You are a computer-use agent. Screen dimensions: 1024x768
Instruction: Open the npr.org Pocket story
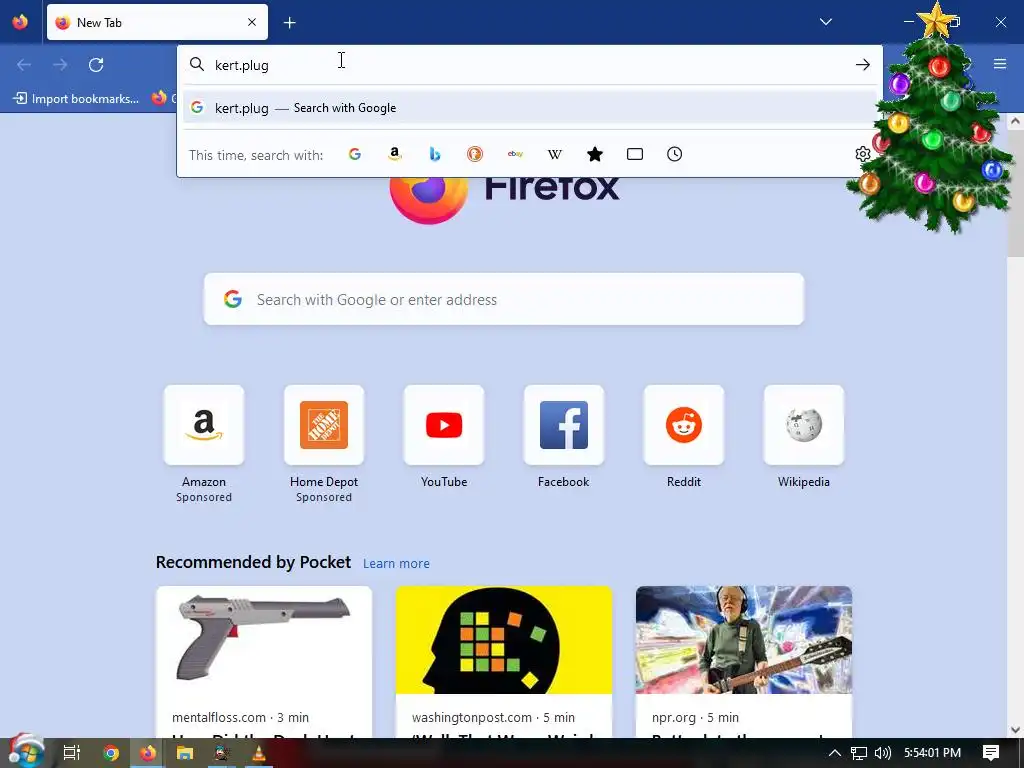(x=744, y=662)
